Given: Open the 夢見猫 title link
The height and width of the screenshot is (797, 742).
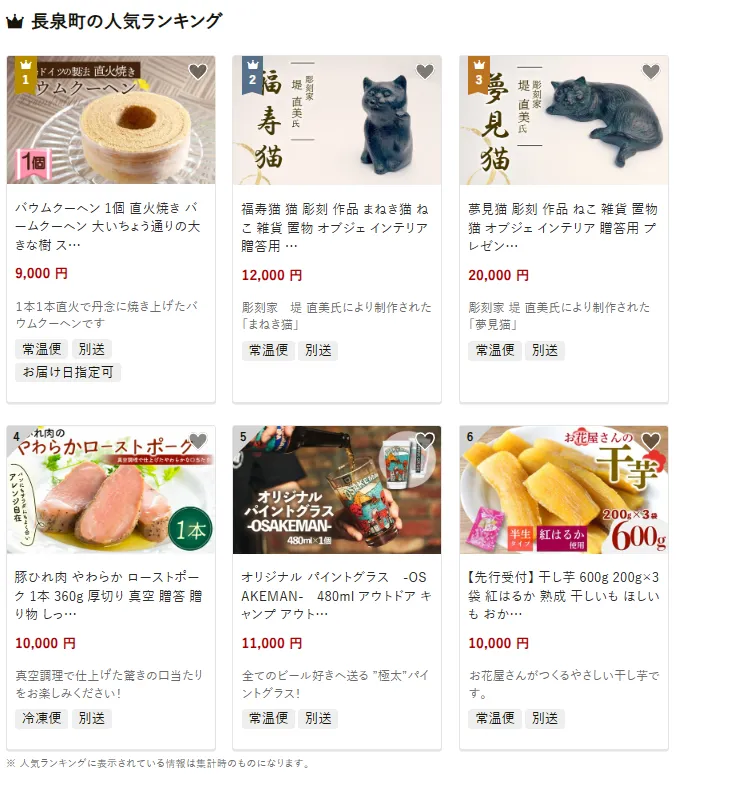Looking at the screenshot, I should pyautogui.click(x=563, y=227).
